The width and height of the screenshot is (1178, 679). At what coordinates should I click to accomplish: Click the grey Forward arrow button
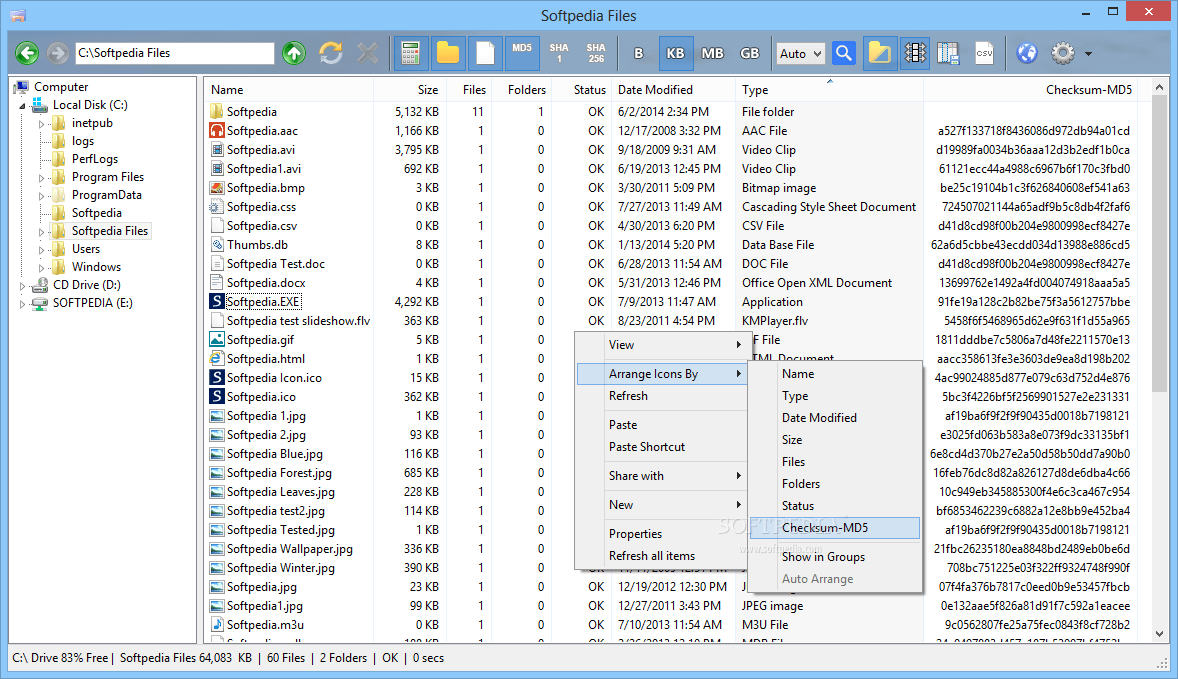pos(58,53)
